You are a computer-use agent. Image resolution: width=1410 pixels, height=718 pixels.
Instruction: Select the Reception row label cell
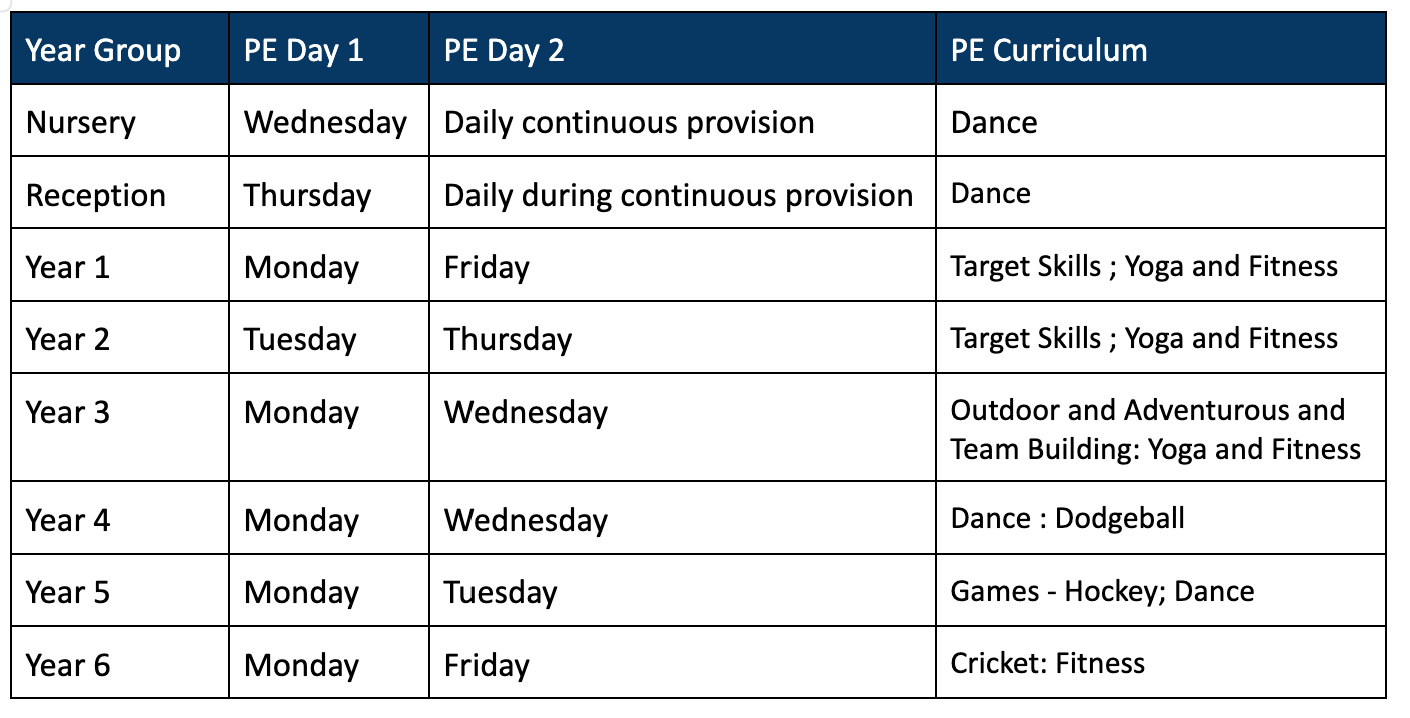96,195
